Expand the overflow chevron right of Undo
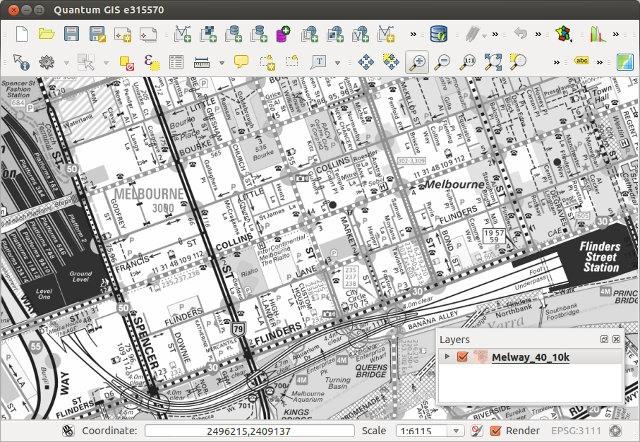 coord(538,34)
